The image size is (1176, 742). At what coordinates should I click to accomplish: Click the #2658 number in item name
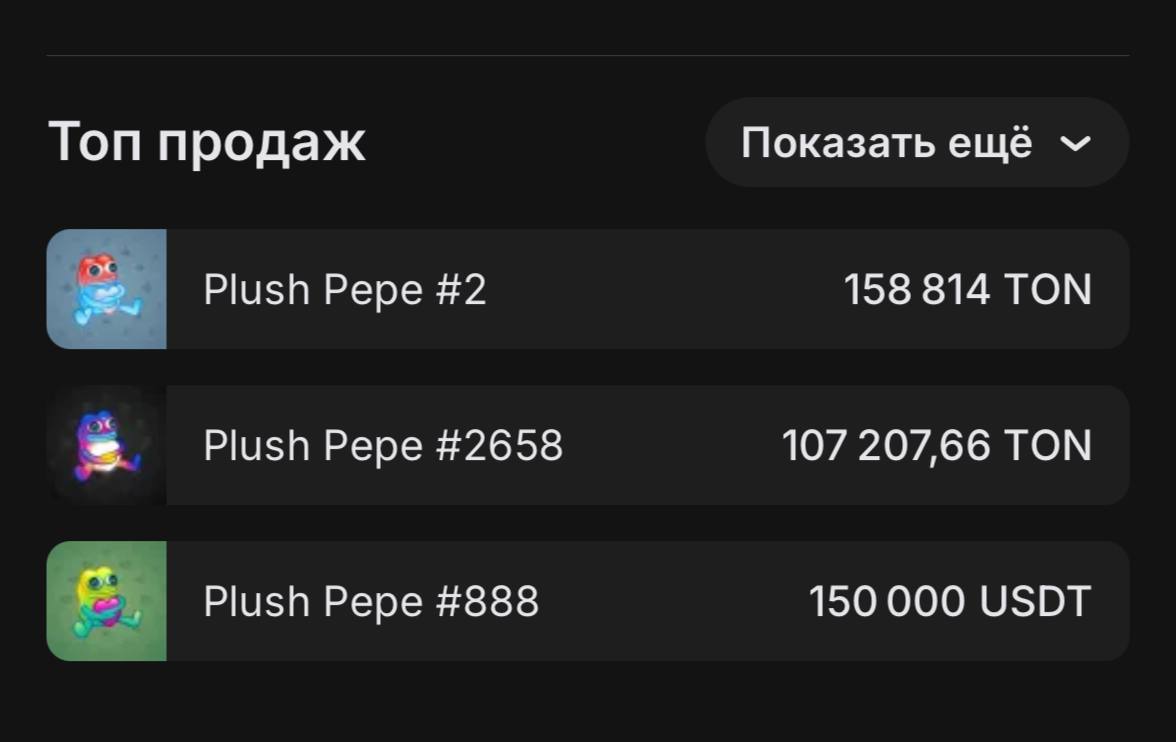tap(500, 446)
